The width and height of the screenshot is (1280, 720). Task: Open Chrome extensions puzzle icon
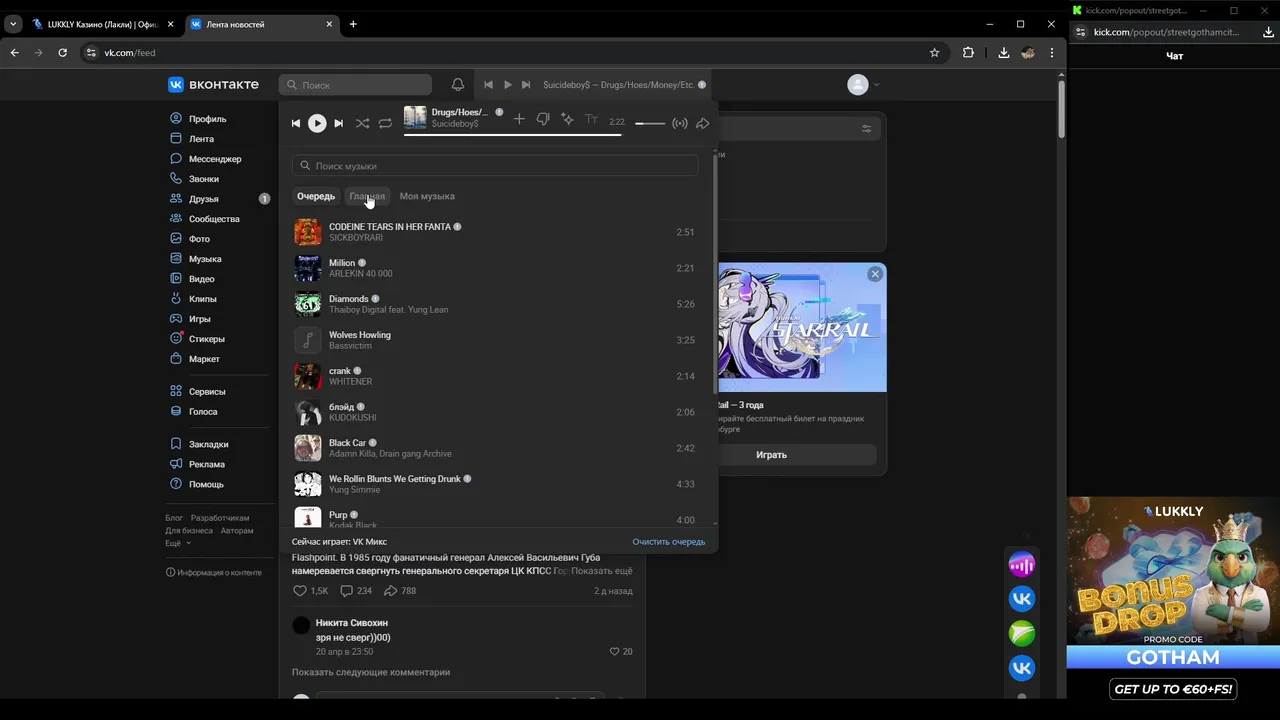(x=968, y=52)
